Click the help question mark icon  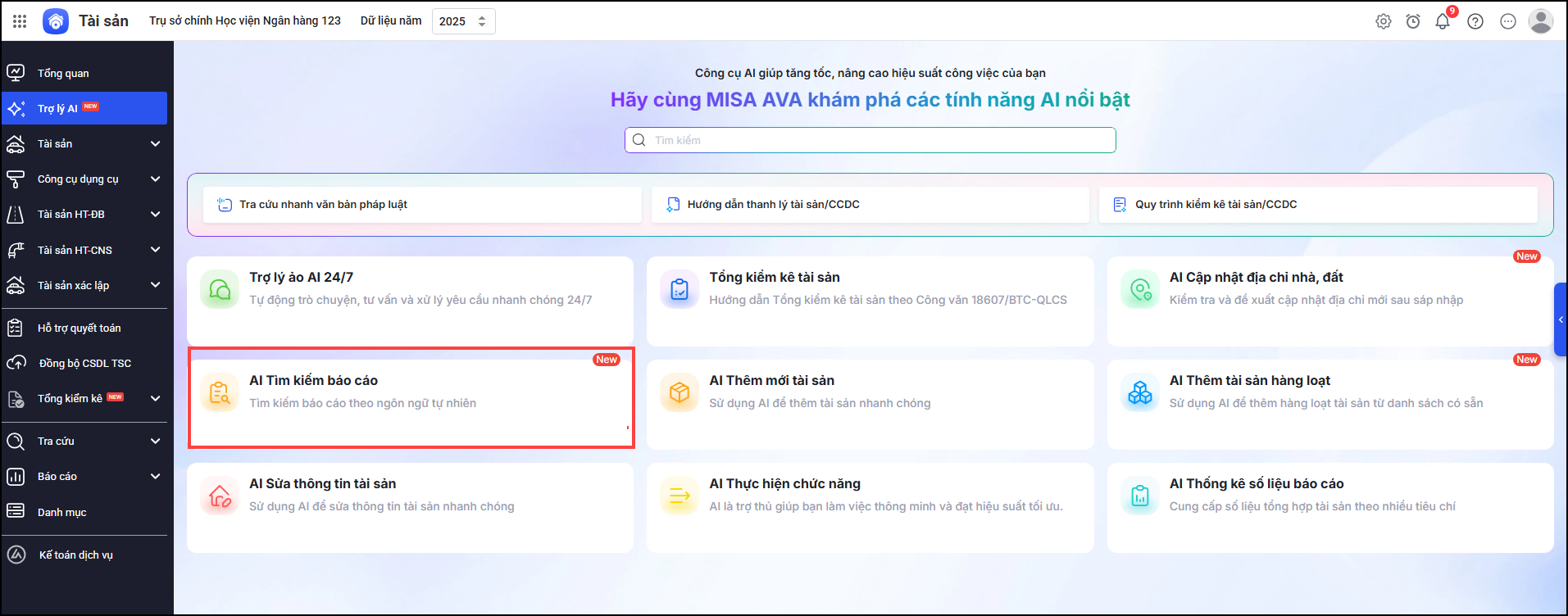(x=1475, y=21)
